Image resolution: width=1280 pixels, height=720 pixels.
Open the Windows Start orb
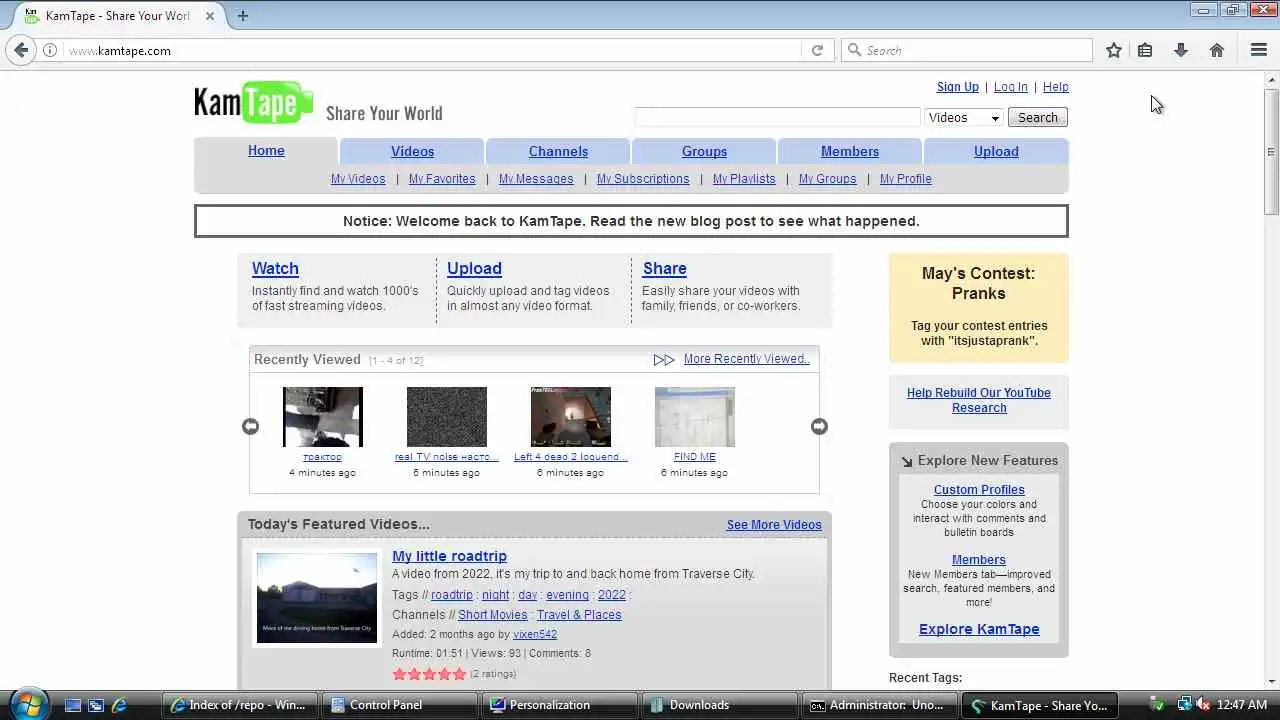click(27, 704)
